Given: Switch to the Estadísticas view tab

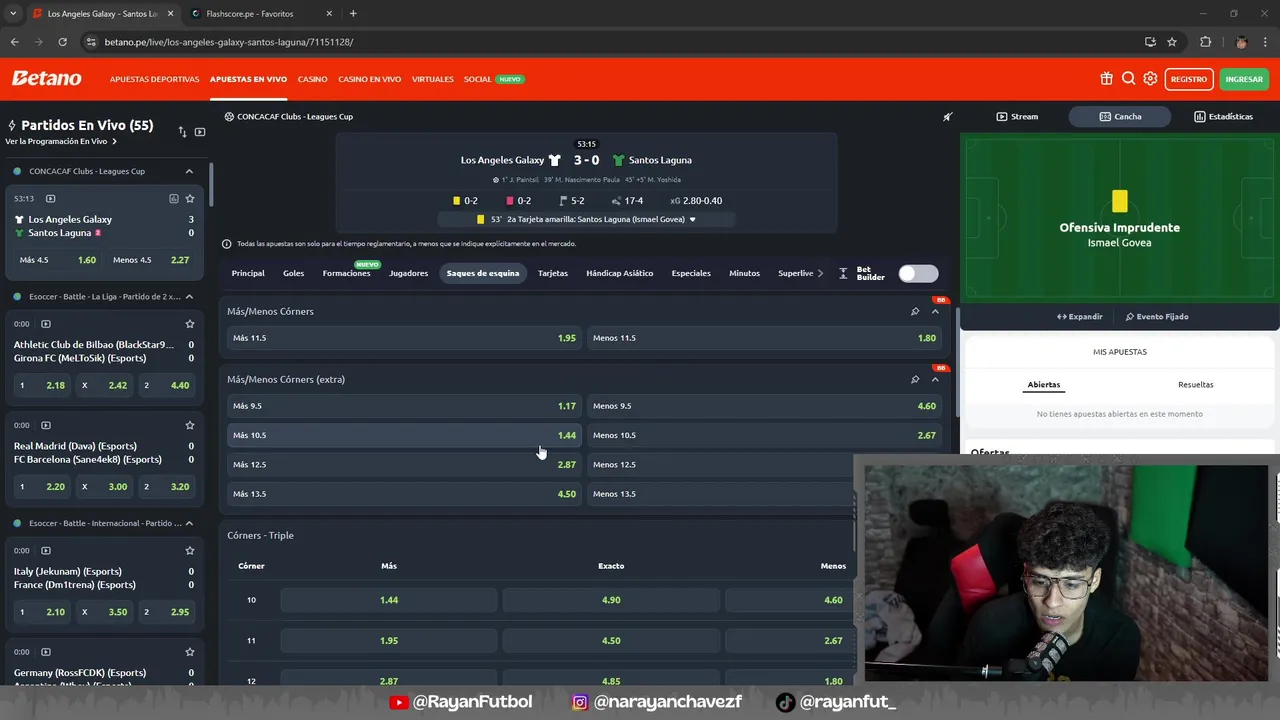Looking at the screenshot, I should (1223, 117).
